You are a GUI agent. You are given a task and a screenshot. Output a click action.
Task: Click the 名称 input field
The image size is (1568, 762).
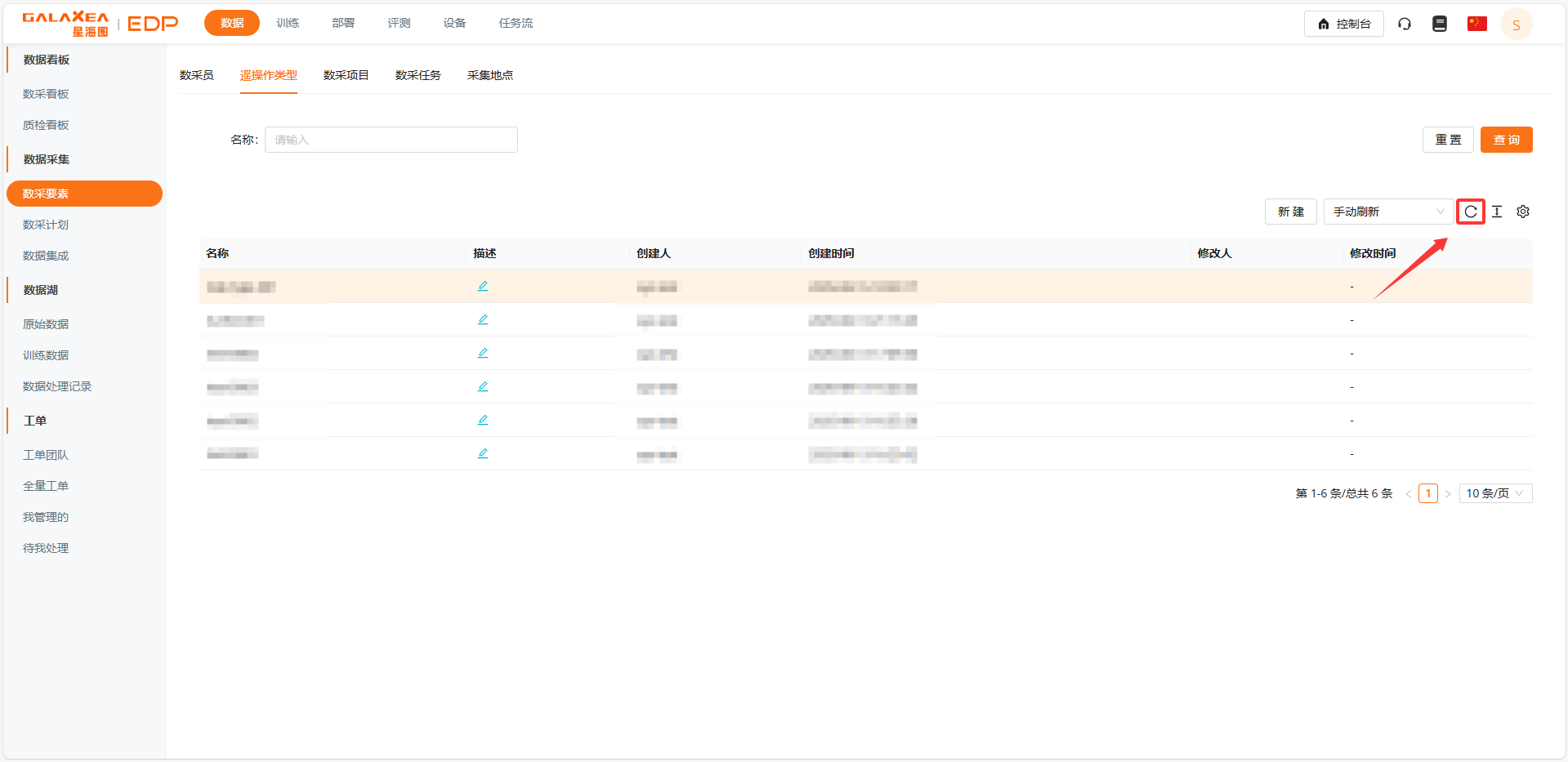391,140
